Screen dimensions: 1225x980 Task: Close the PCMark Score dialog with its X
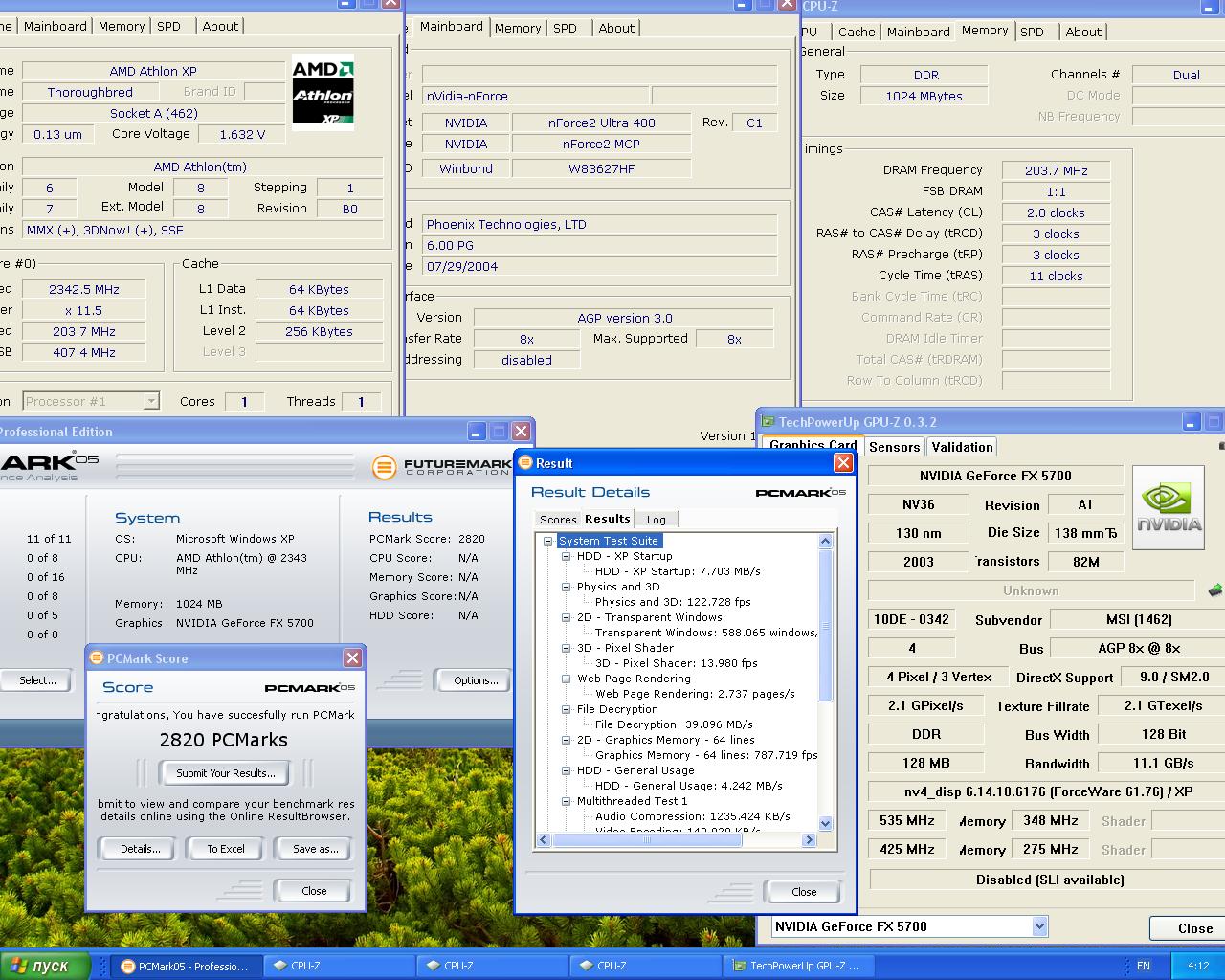(352, 658)
